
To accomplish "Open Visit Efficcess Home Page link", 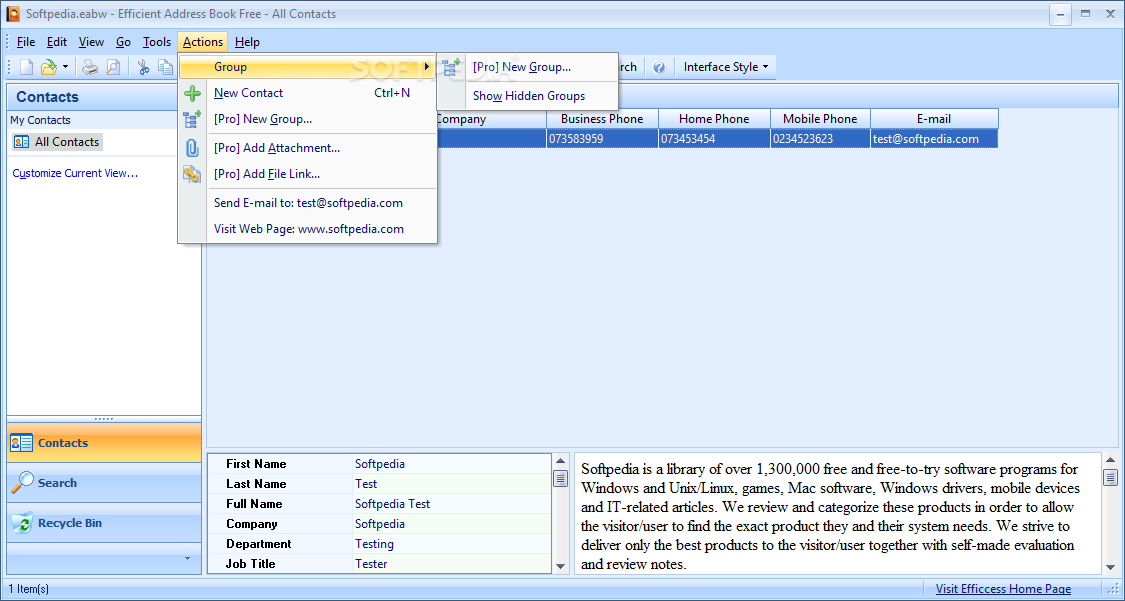I will (1003, 589).
